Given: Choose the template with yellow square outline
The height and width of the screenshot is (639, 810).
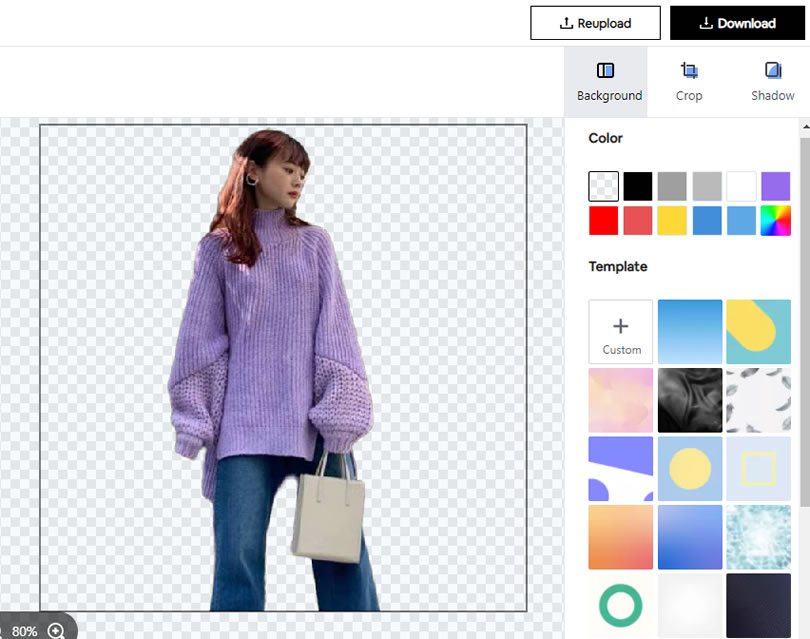Looking at the screenshot, I should pos(758,469).
